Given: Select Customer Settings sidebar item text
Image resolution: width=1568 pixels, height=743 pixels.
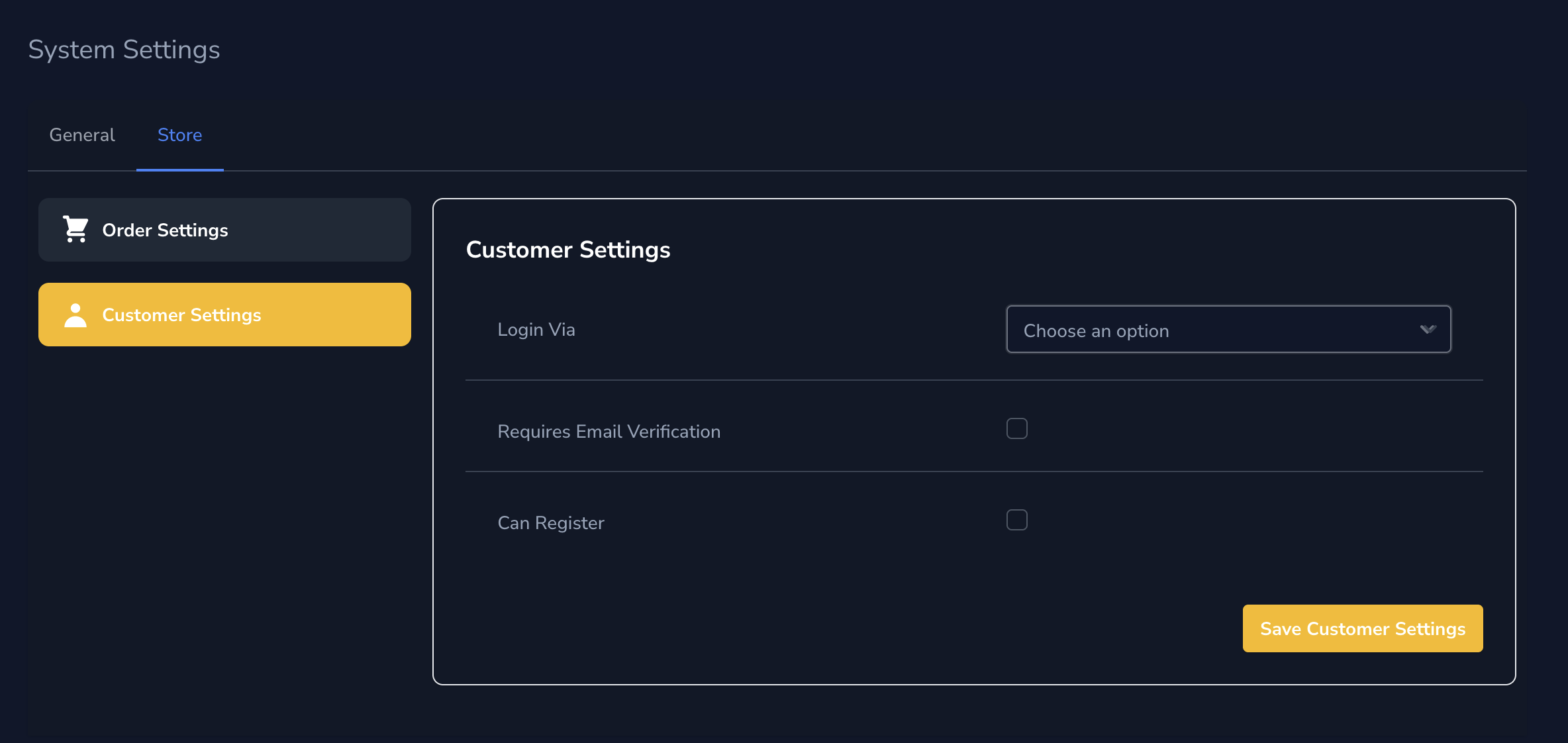Looking at the screenshot, I should click(181, 315).
